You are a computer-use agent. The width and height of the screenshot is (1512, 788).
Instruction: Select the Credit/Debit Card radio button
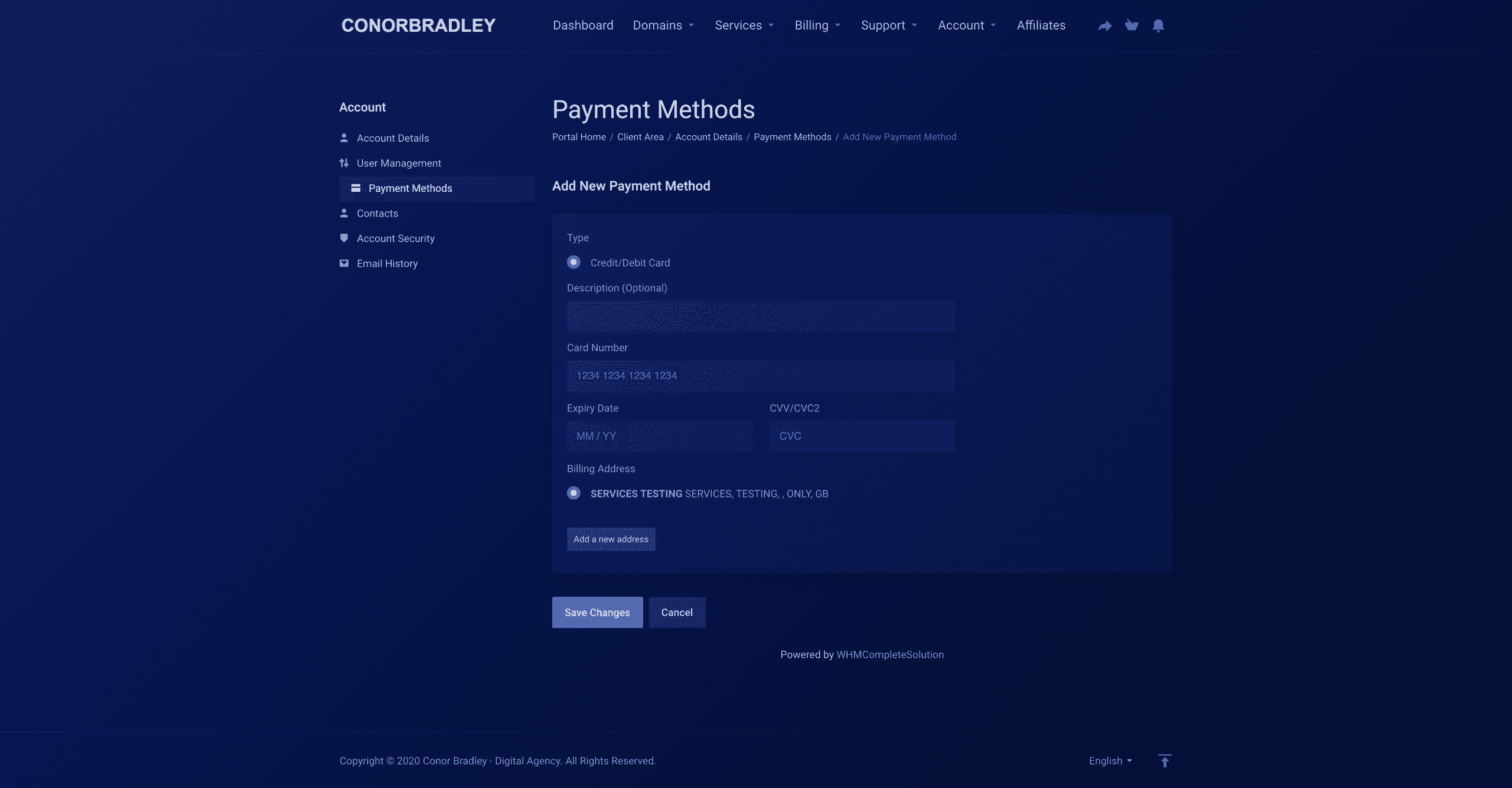[573, 262]
